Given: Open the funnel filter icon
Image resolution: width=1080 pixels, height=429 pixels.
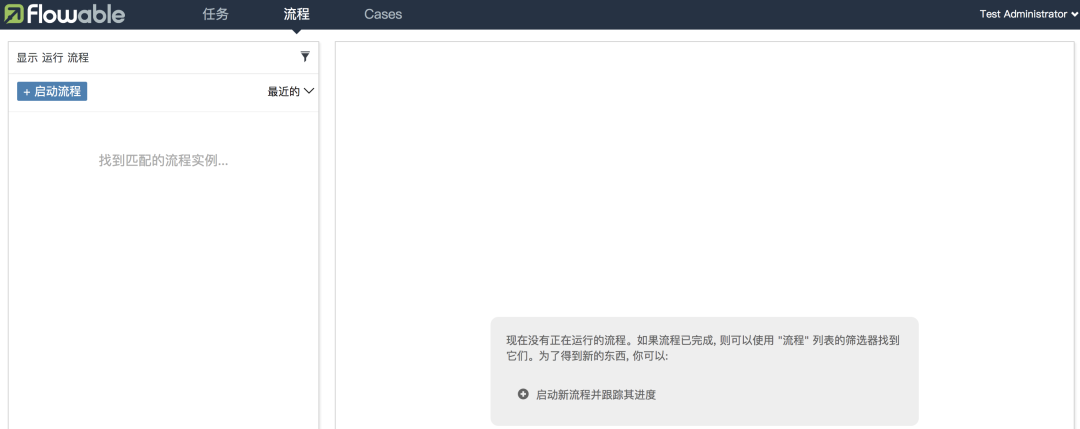Looking at the screenshot, I should [x=305, y=57].
